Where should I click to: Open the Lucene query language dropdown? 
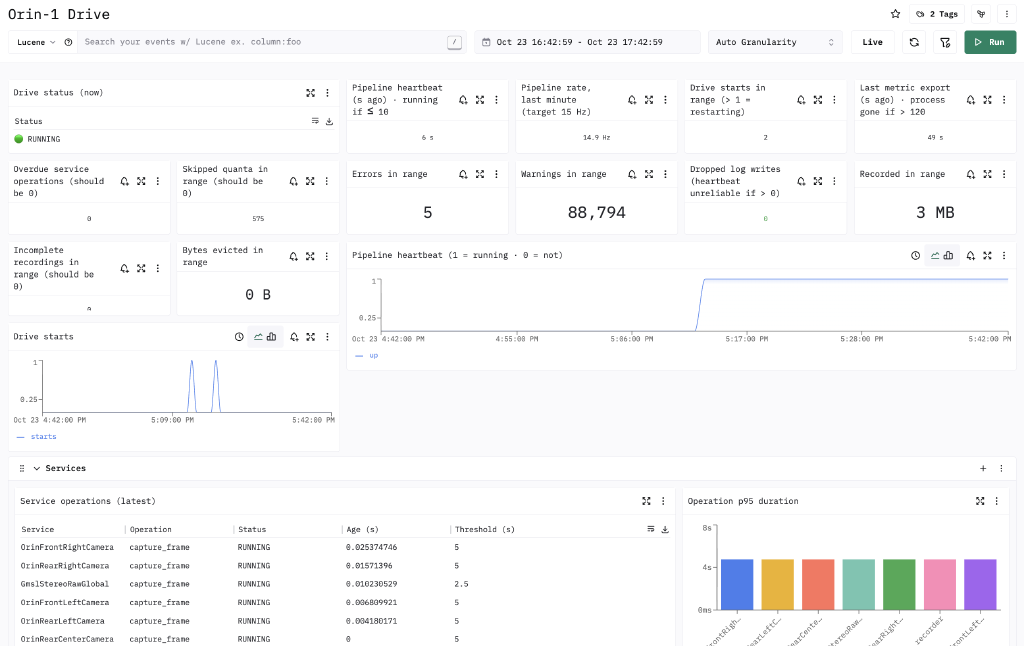[x=37, y=42]
